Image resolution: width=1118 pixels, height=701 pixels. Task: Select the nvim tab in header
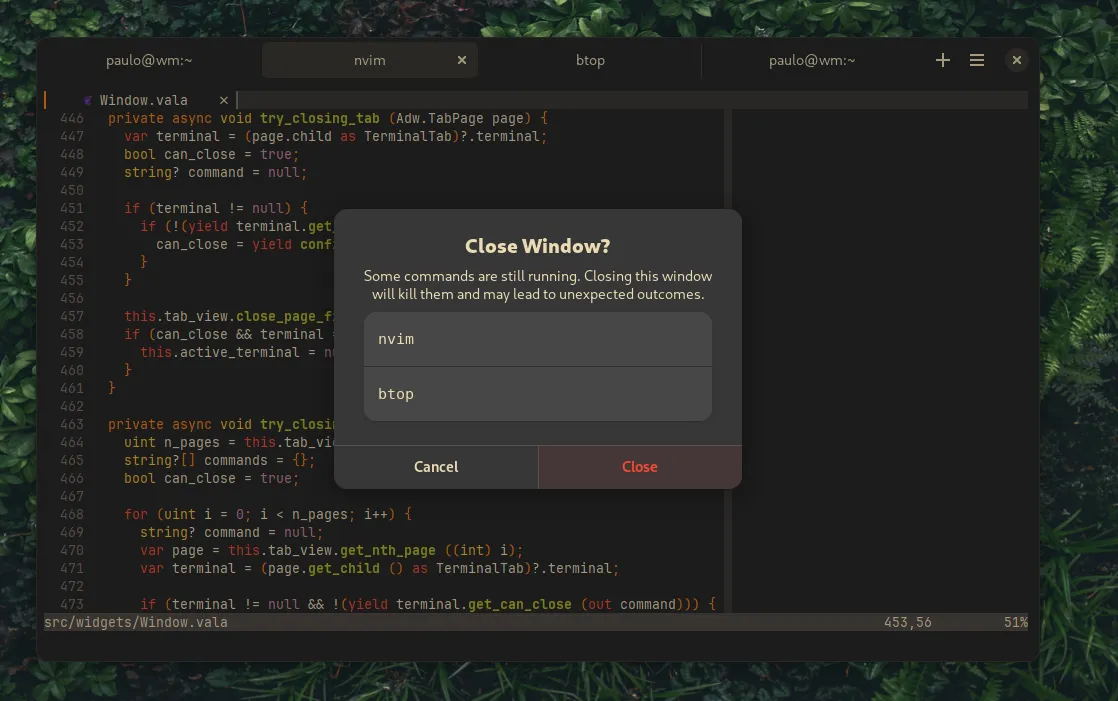369,61
